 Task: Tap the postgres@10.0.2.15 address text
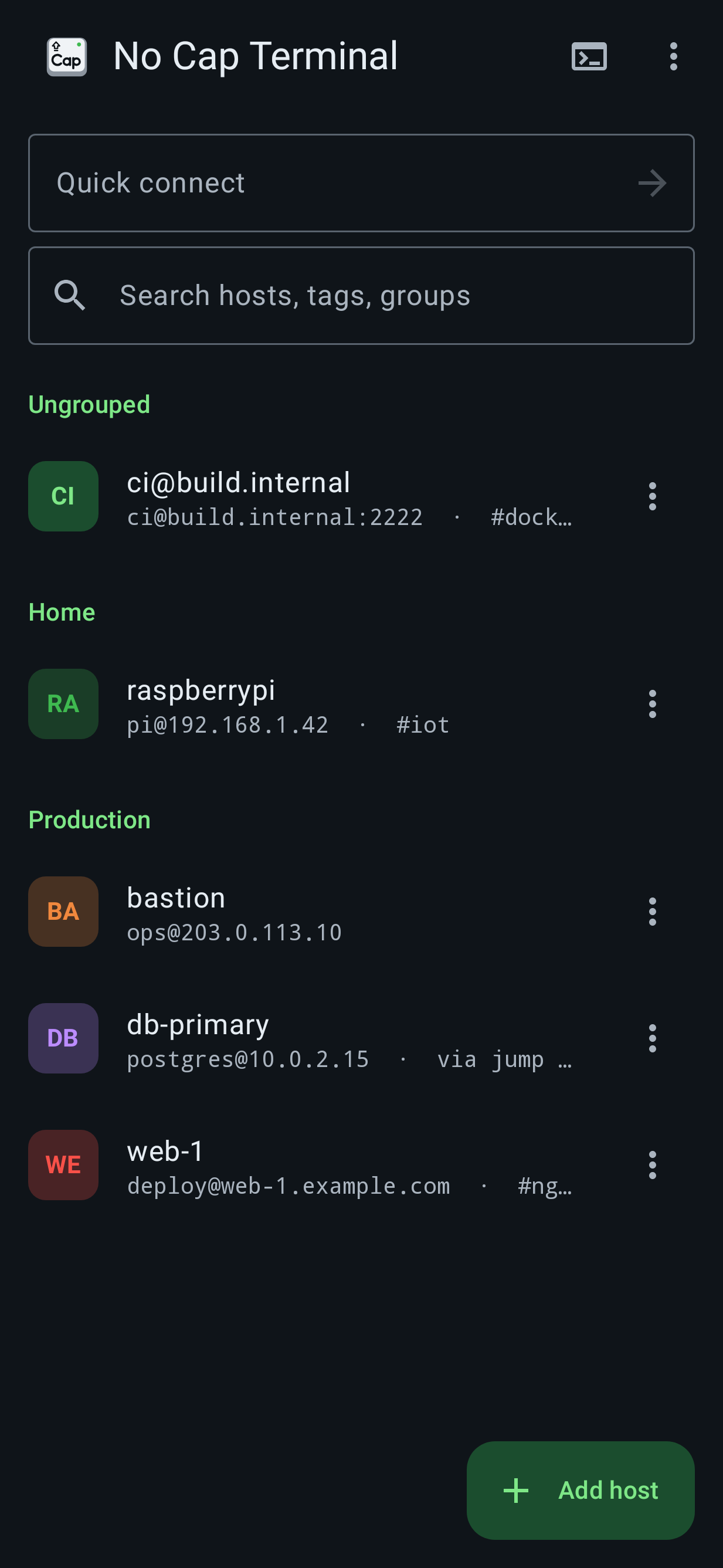[x=247, y=1059]
